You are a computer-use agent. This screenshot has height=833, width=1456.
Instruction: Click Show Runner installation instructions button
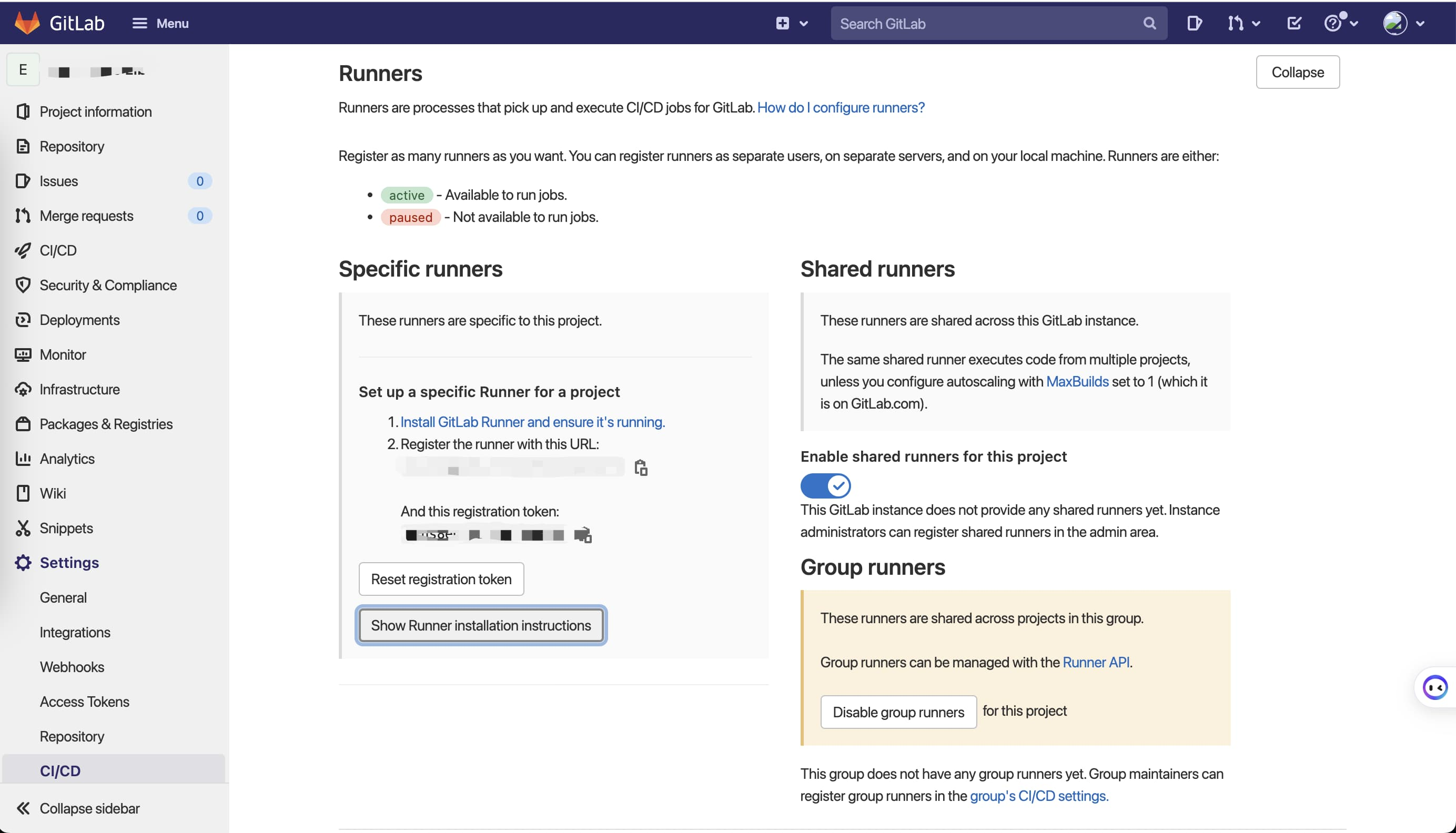click(480, 625)
